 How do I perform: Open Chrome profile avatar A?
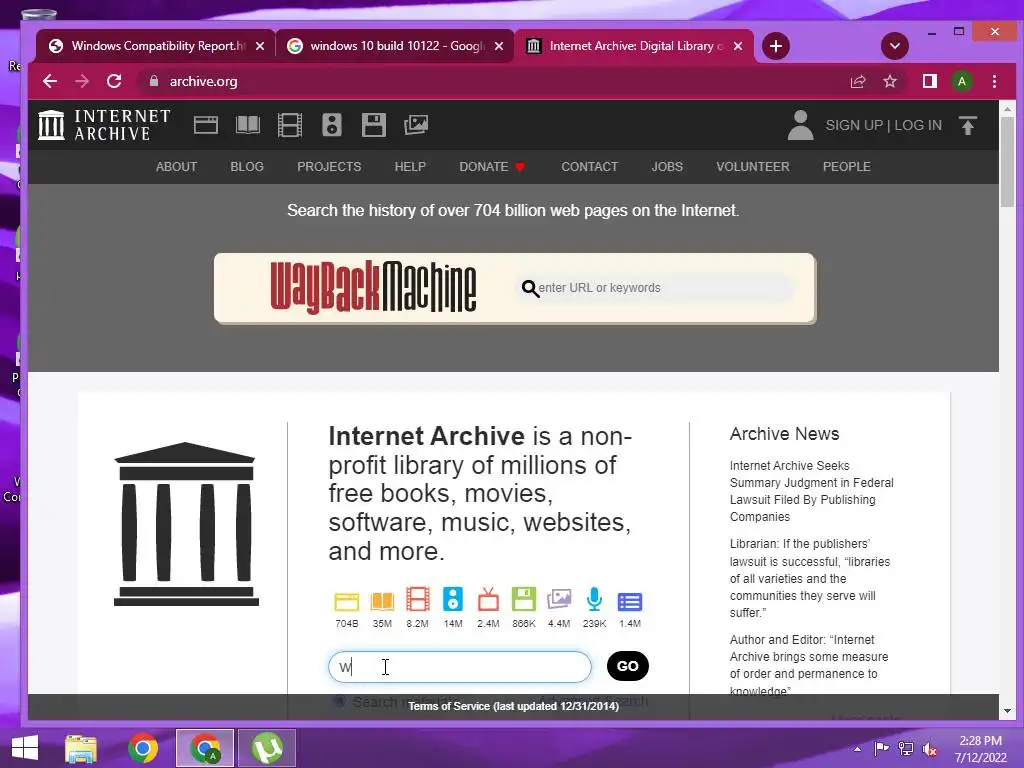[x=962, y=81]
